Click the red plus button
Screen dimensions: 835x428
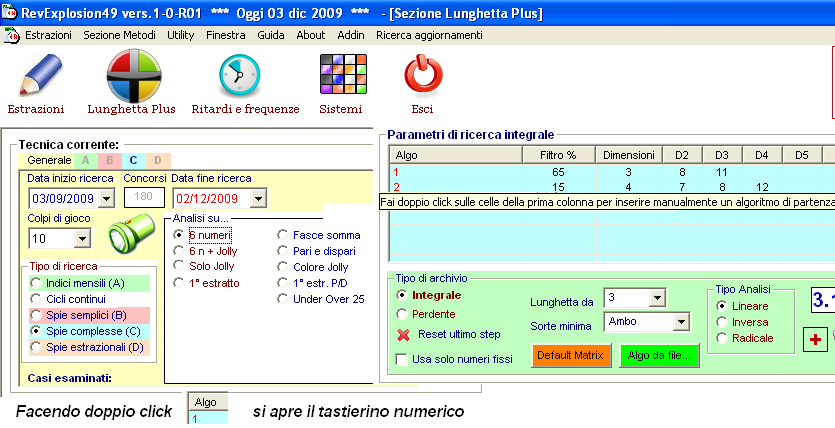815,340
